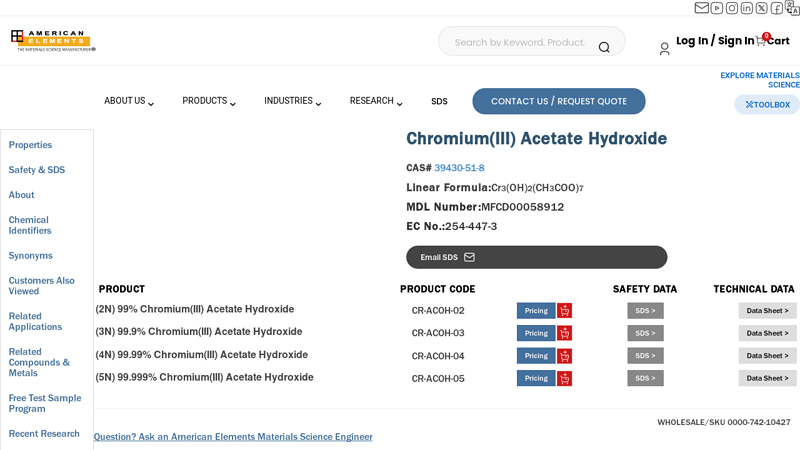Go to Safety & SDS in sidebar
800x450 pixels.
click(37, 170)
